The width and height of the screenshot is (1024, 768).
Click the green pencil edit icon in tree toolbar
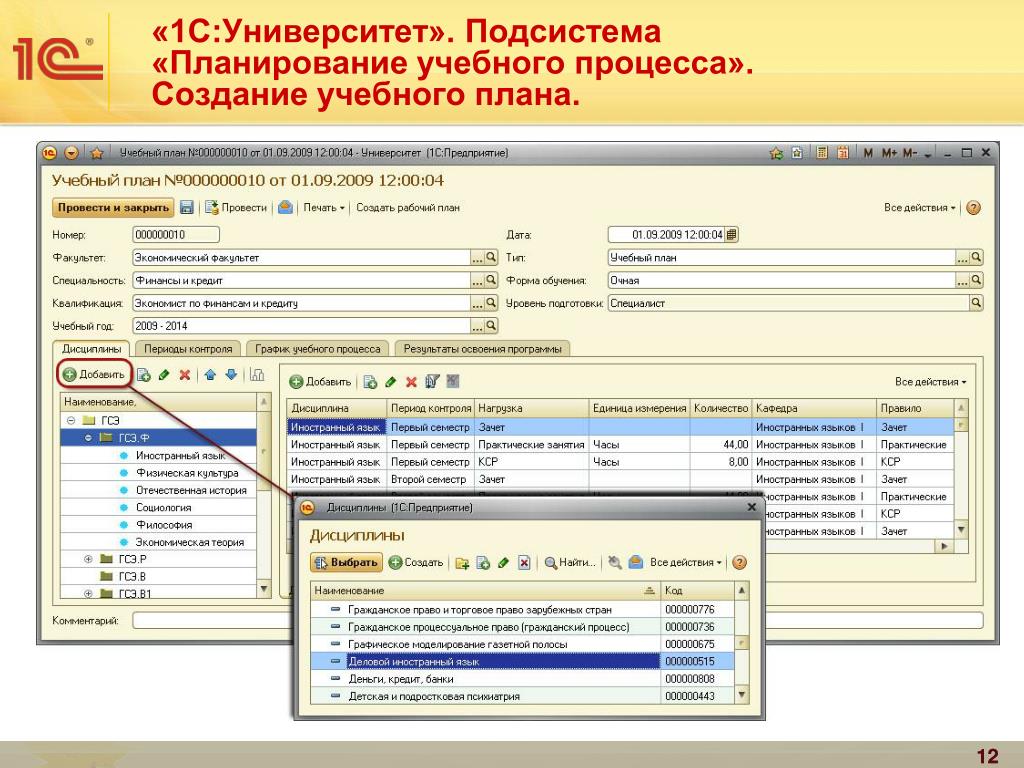164,375
